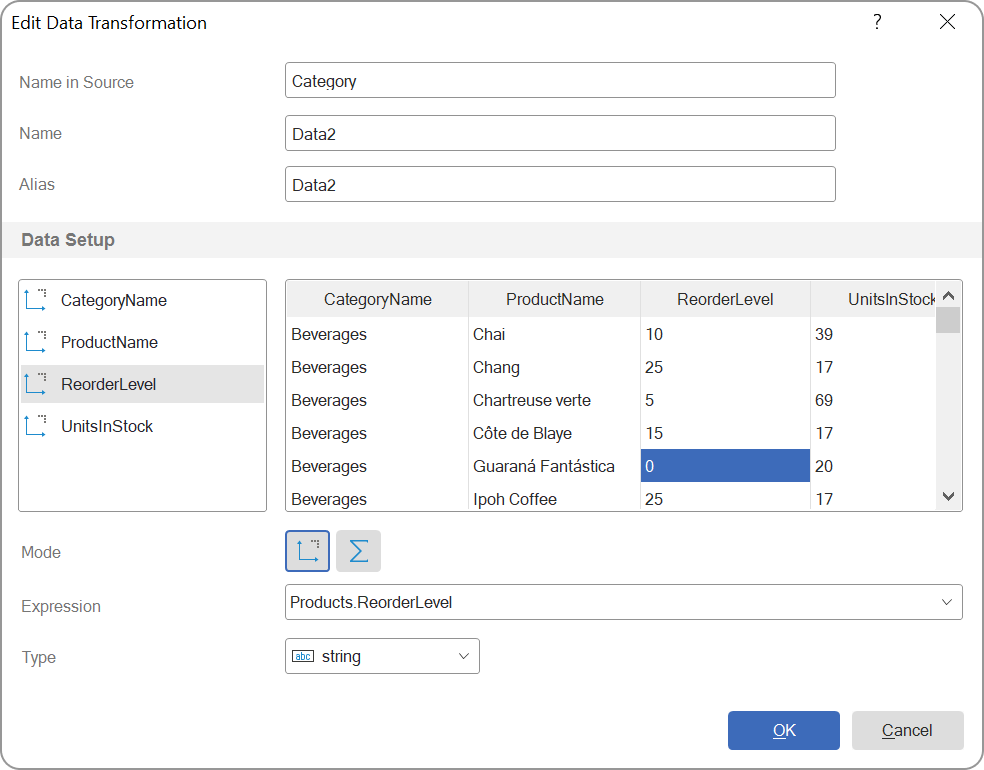Open dialog help via question mark icon
This screenshot has width=984, height=770.
click(877, 21)
